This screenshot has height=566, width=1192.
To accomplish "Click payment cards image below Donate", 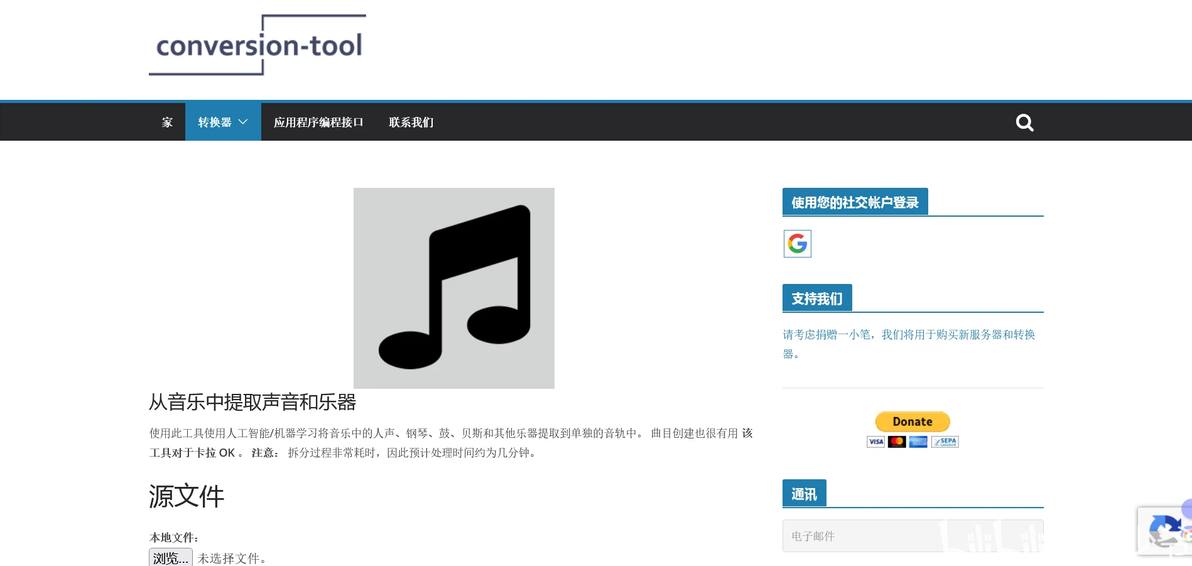I will [x=912, y=441].
